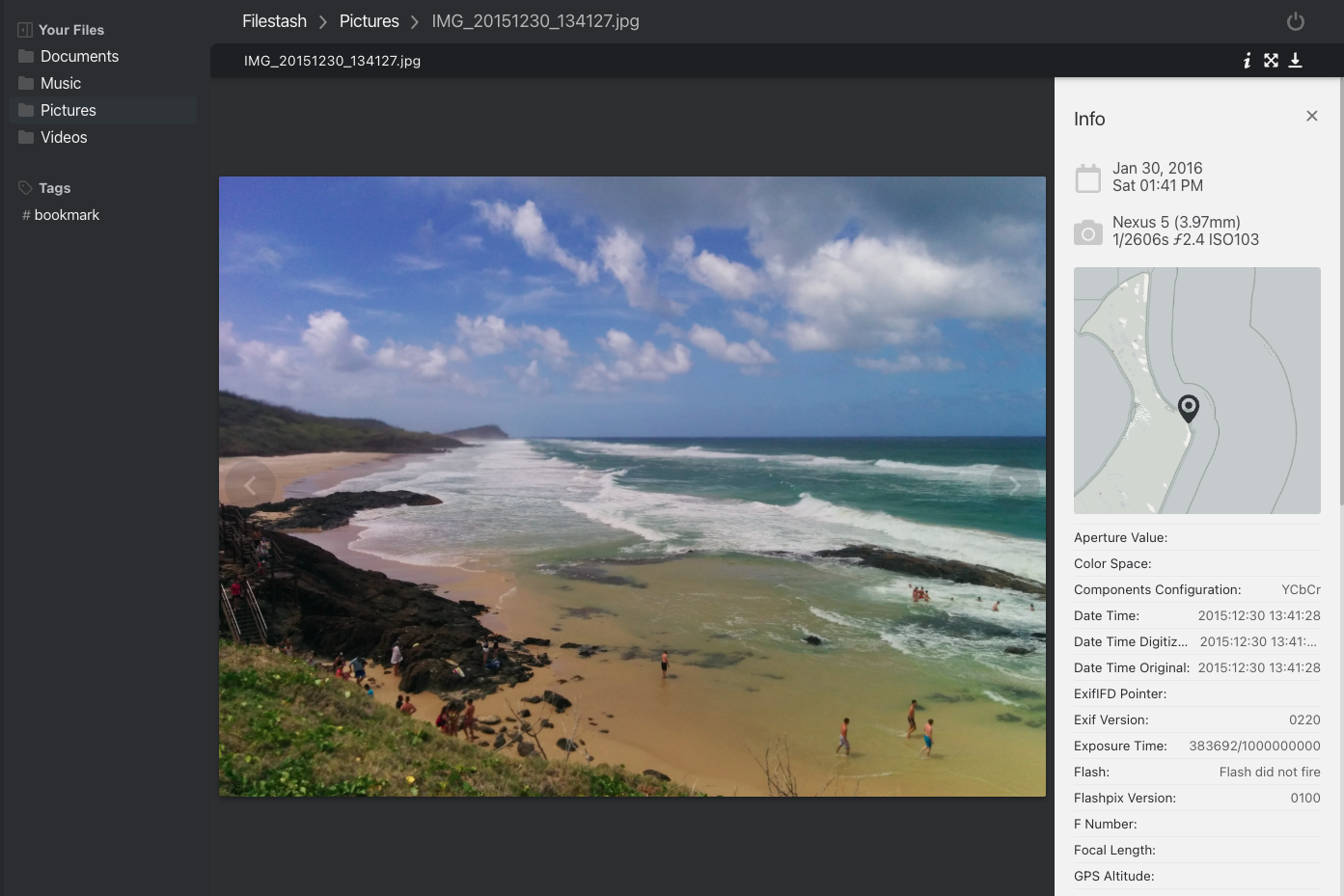Click the Color Space label
The width and height of the screenshot is (1344, 896).
click(x=1112, y=563)
